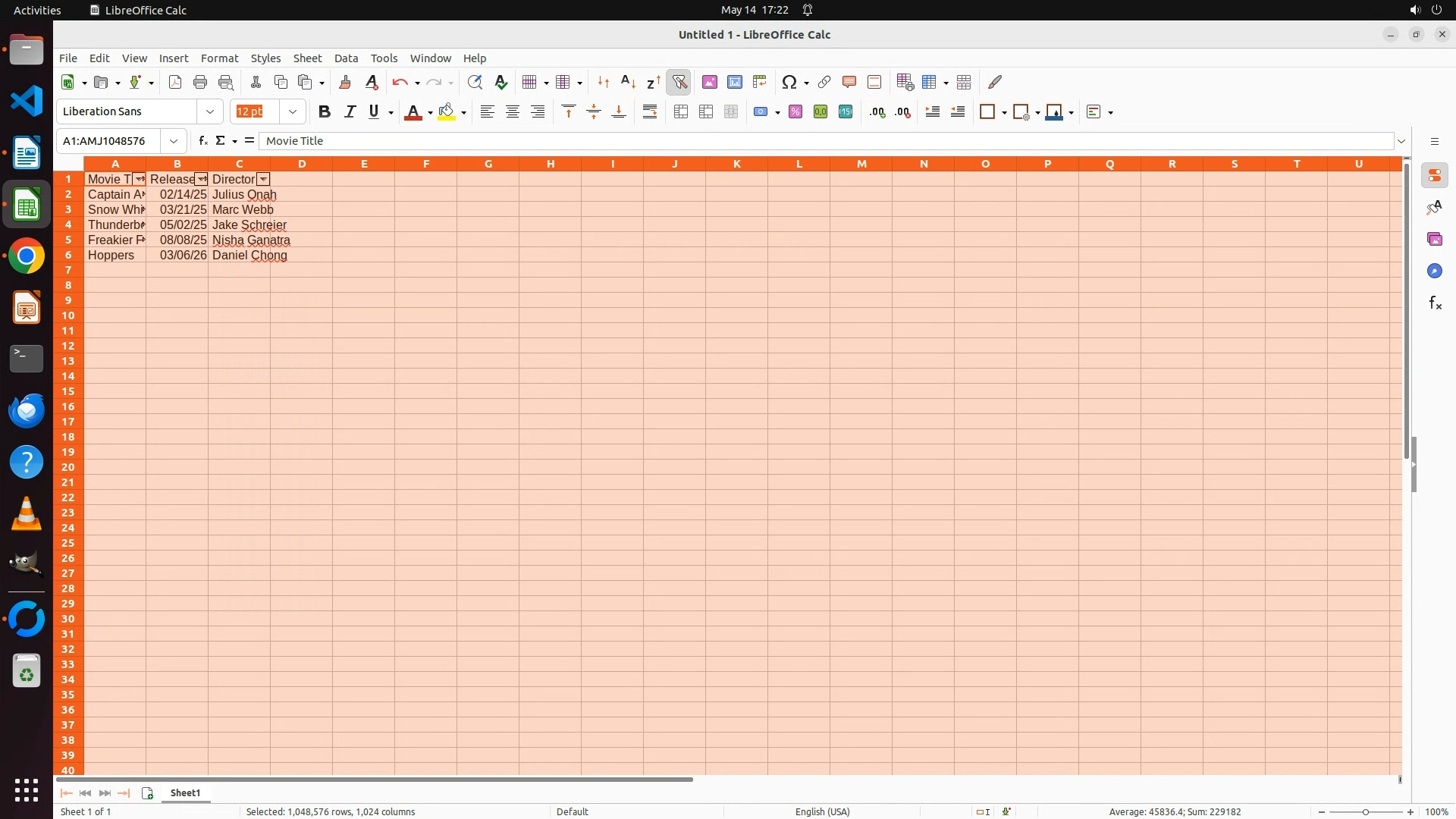The height and width of the screenshot is (819, 1456).
Task: Expand the font name dropdown
Action: pyautogui.click(x=210, y=111)
